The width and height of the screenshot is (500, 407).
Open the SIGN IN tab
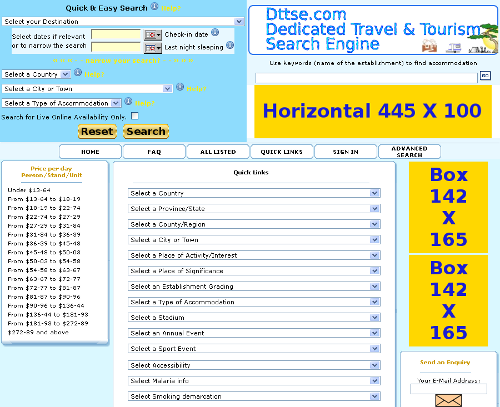point(346,152)
